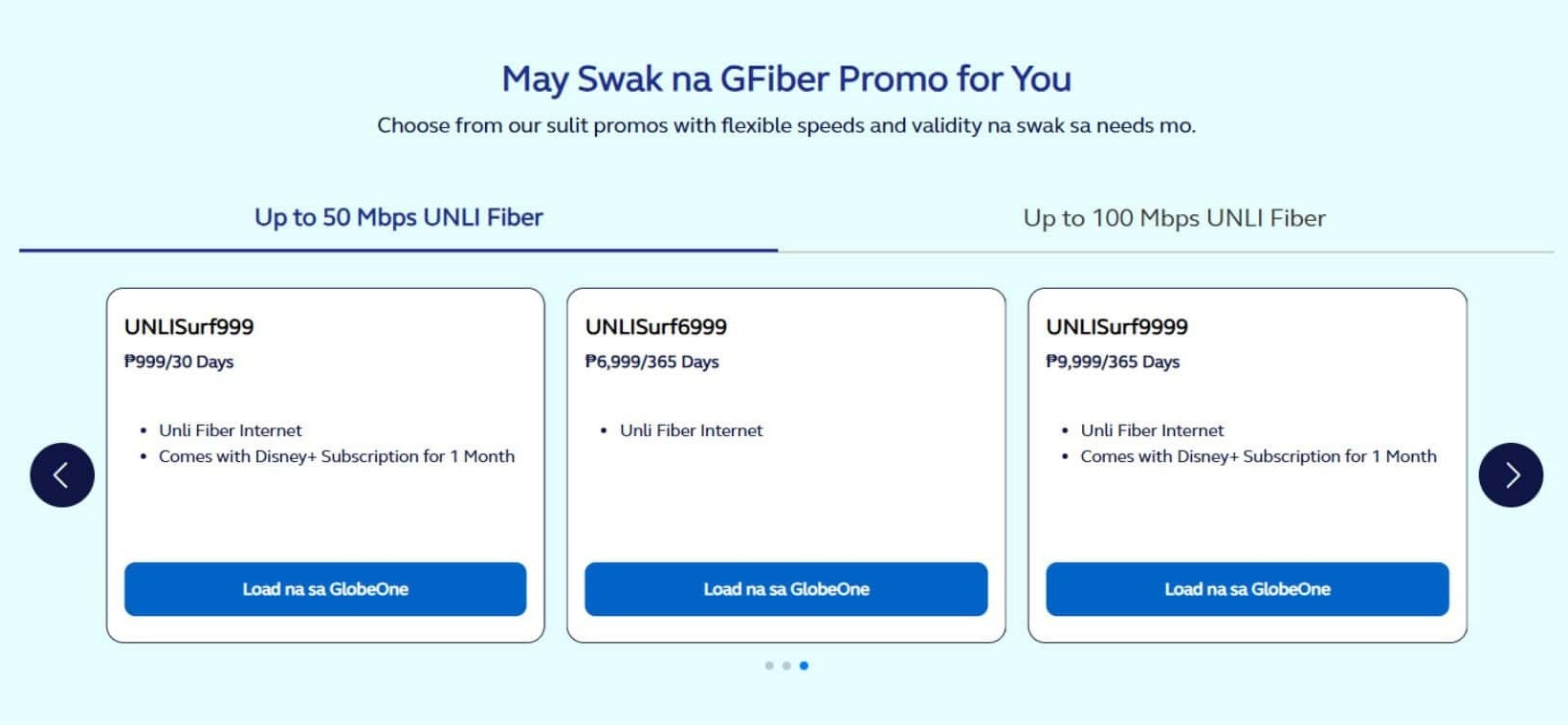1568x725 pixels.
Task: Select the UNLISurf6999 card
Action: click(656, 326)
